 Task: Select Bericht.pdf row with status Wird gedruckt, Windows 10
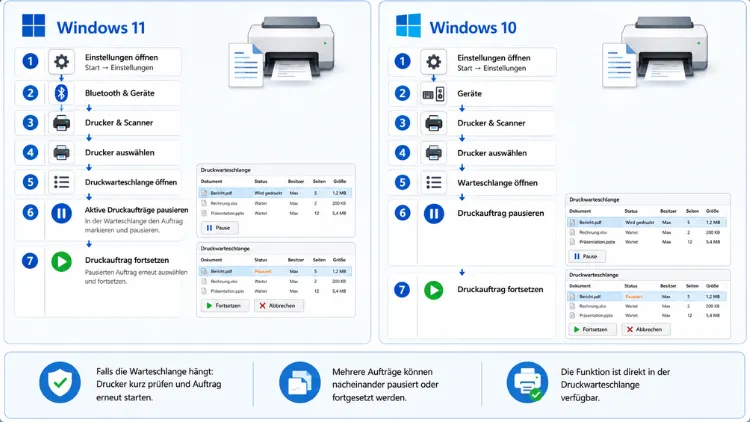click(x=647, y=222)
